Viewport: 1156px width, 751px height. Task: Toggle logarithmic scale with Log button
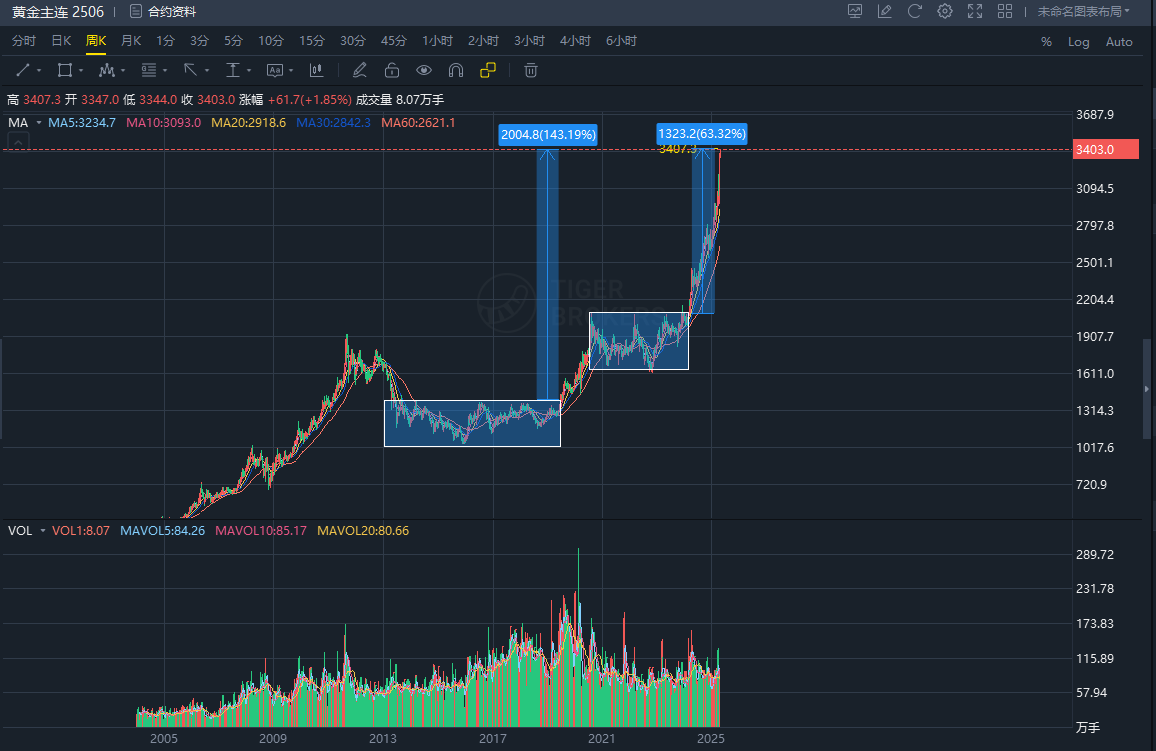click(1079, 42)
